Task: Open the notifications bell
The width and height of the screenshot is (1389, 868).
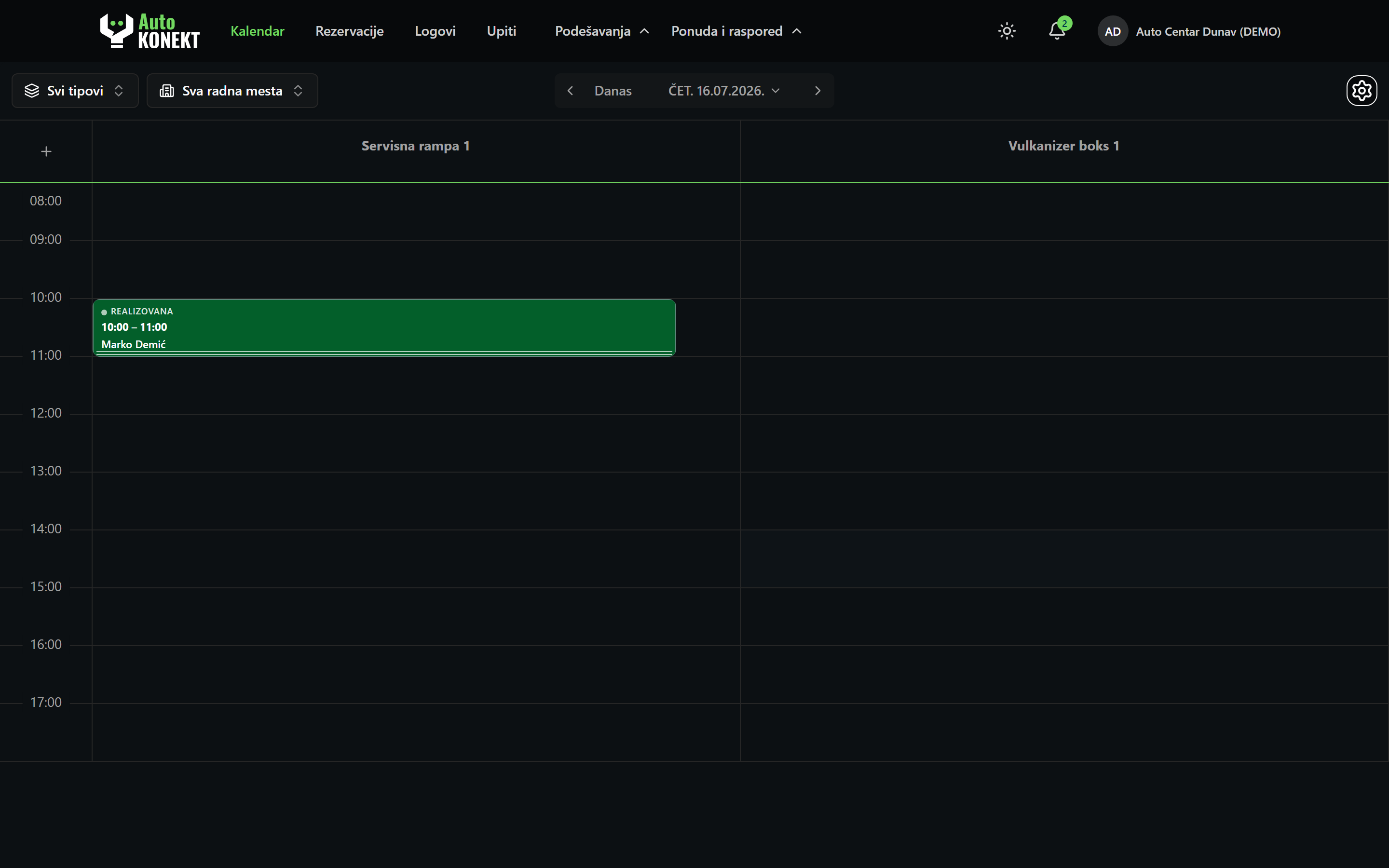Action: pos(1057,31)
